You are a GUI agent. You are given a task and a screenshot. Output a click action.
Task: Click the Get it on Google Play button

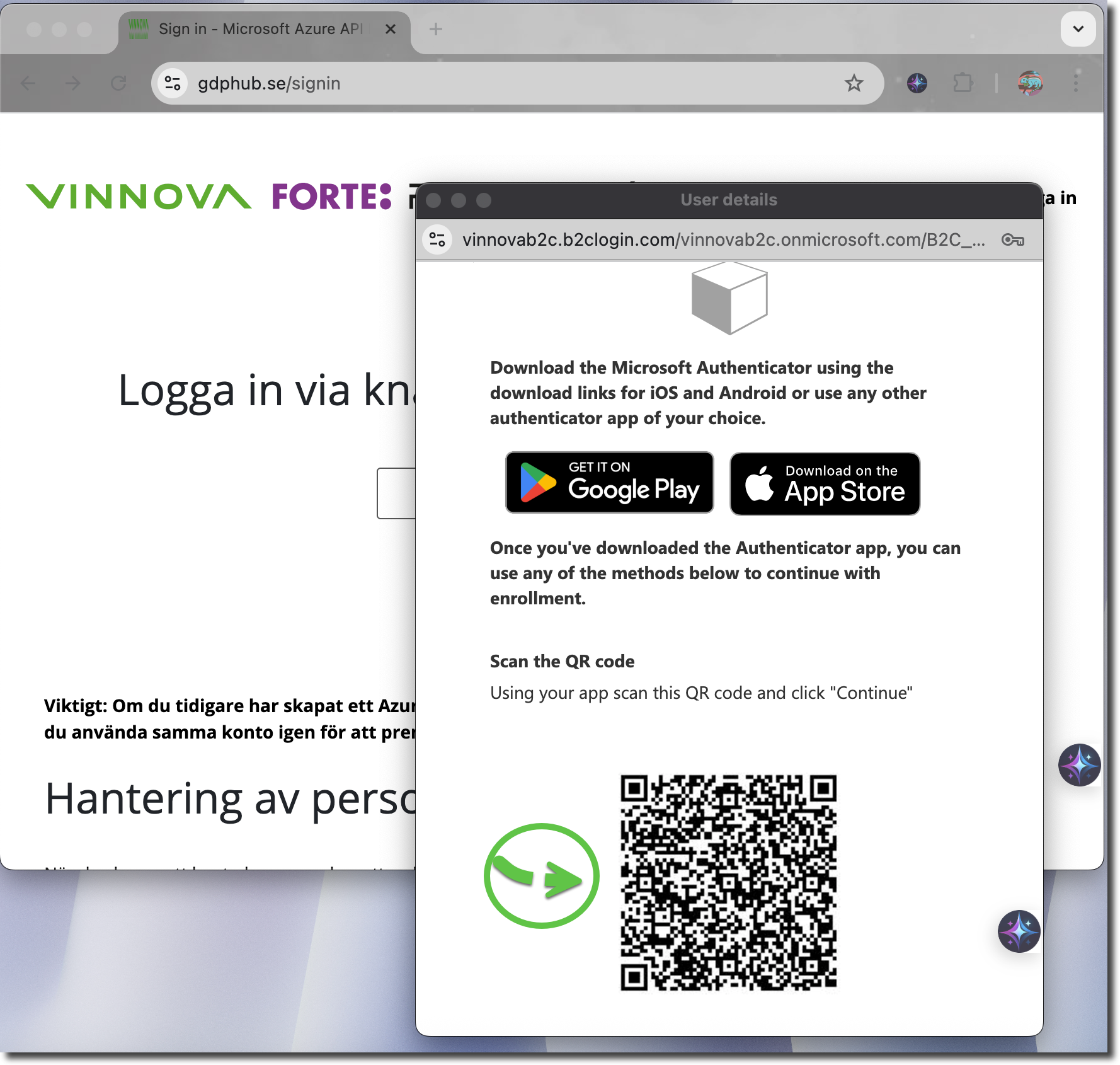point(609,483)
